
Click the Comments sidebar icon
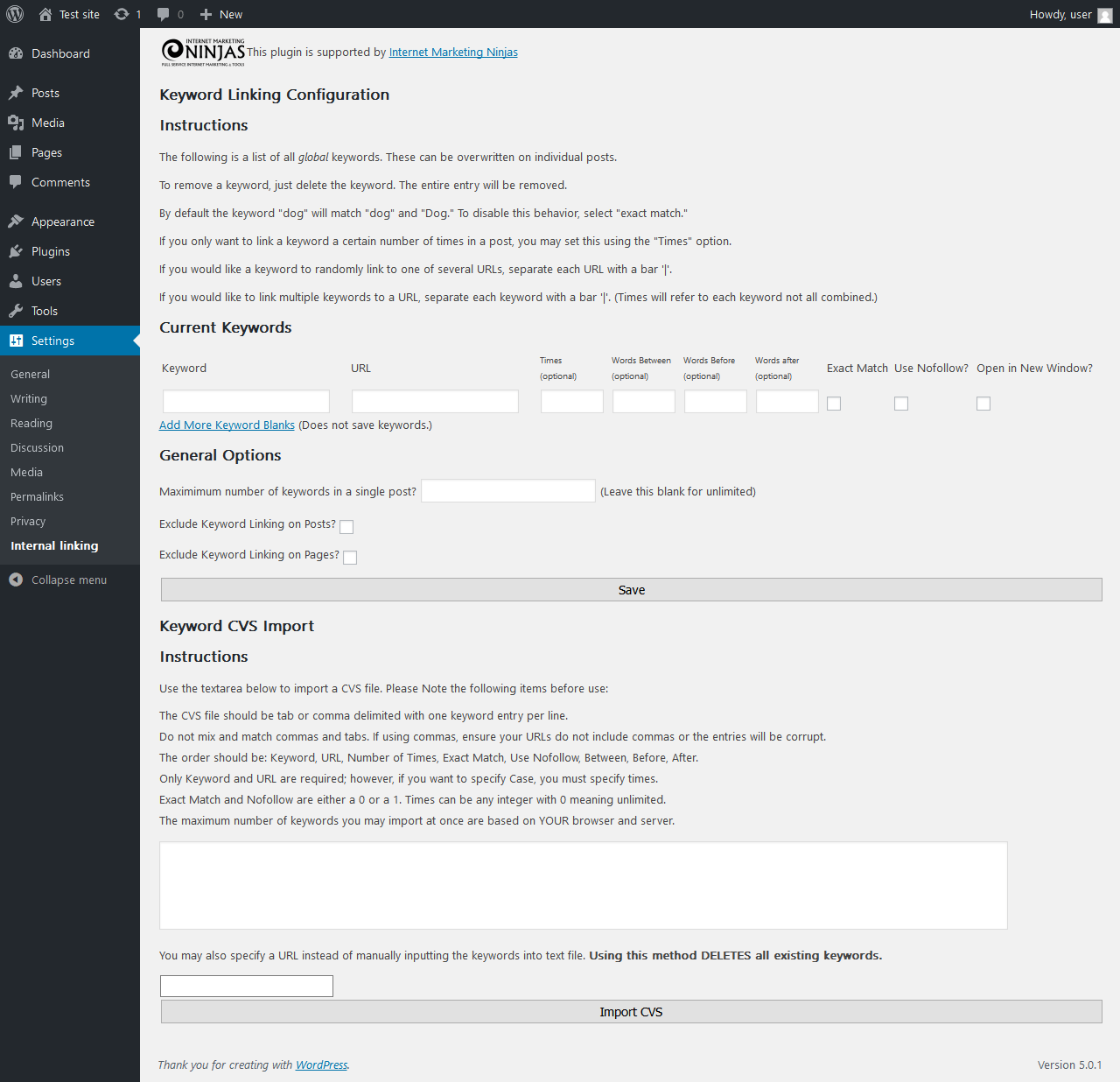pyautogui.click(x=16, y=182)
